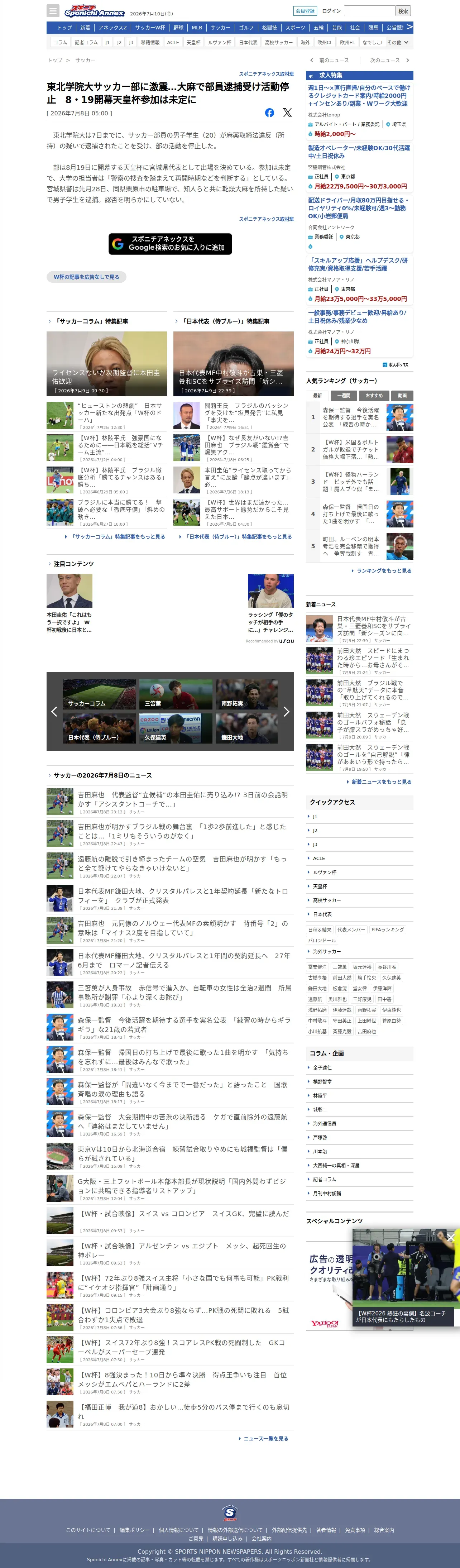460x1568 pixels.
Task: Click megaphone icon in 求人特集 header
Action: pos(312,76)
